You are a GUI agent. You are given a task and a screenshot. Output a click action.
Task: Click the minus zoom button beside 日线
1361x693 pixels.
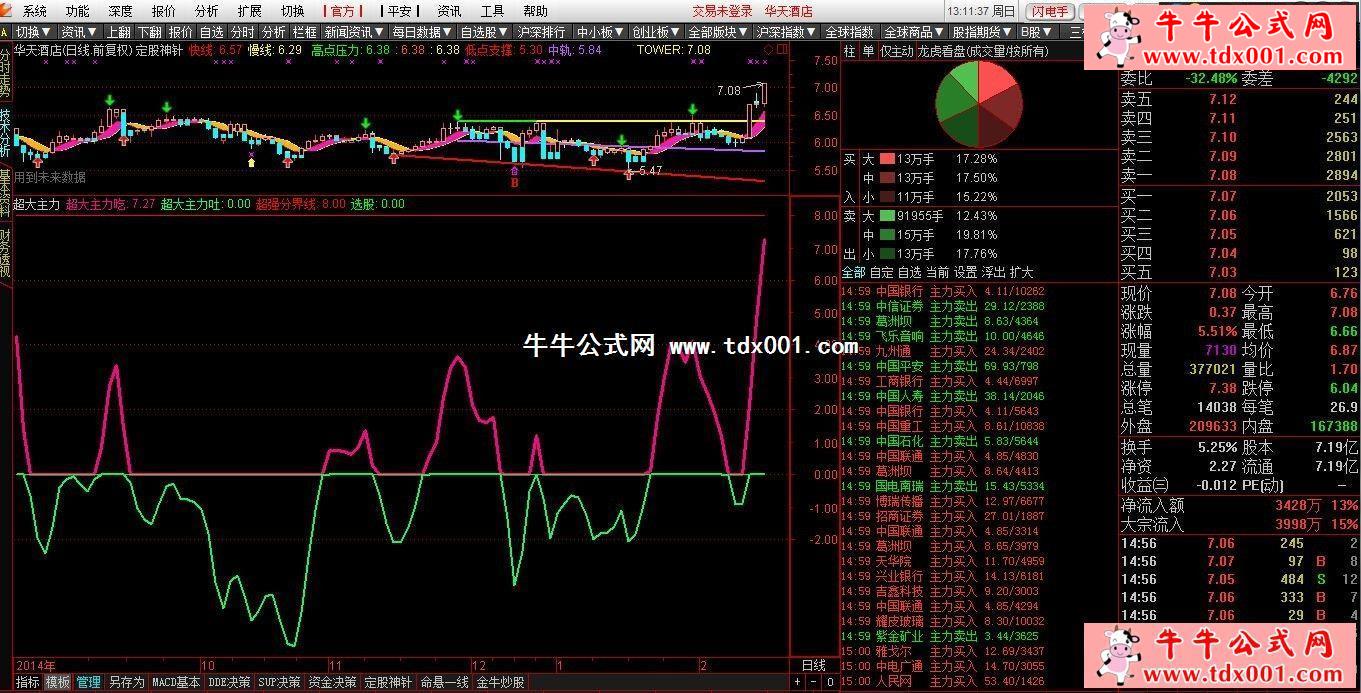tap(813, 683)
